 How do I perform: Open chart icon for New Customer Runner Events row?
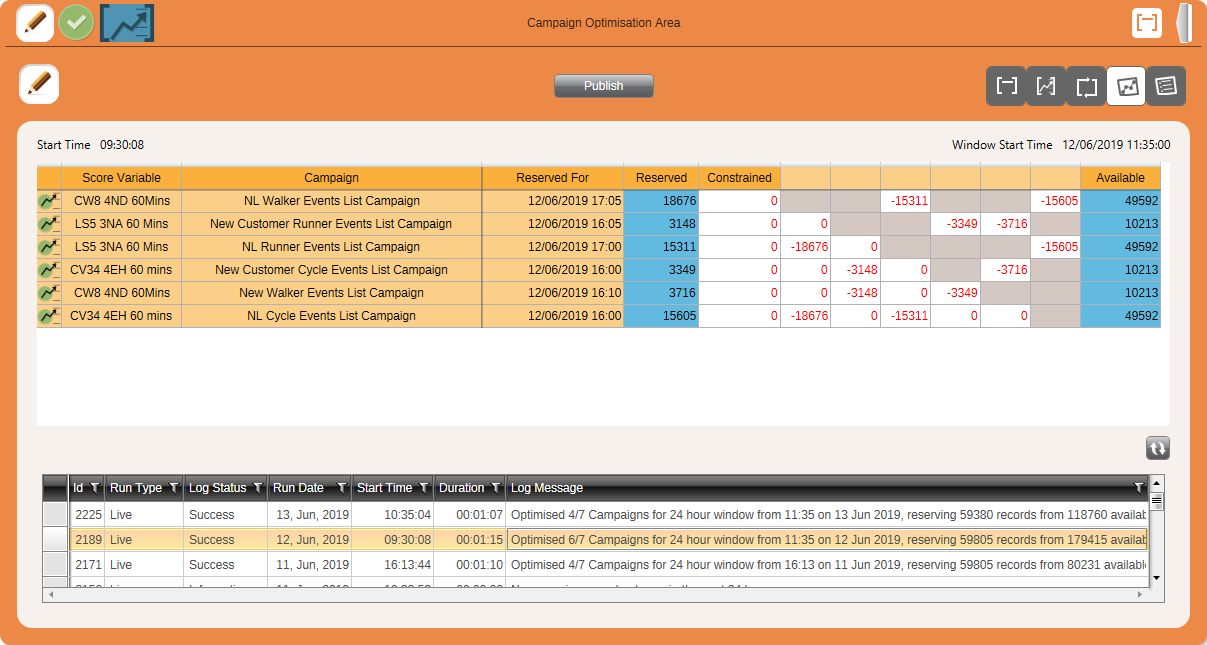(x=48, y=224)
